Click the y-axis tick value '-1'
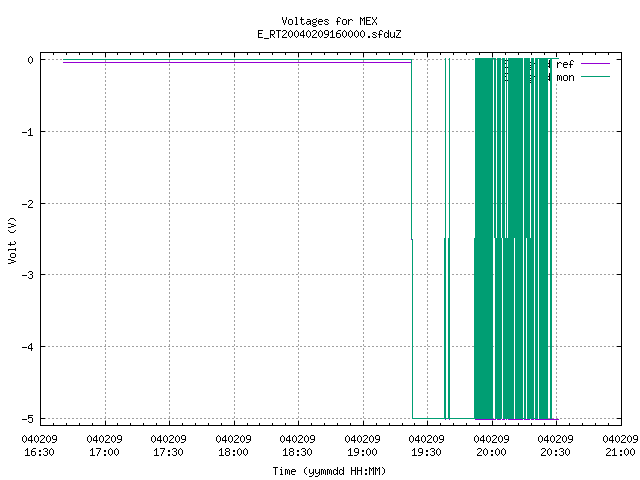Screen dimensions: 640x480 click(x=27, y=132)
